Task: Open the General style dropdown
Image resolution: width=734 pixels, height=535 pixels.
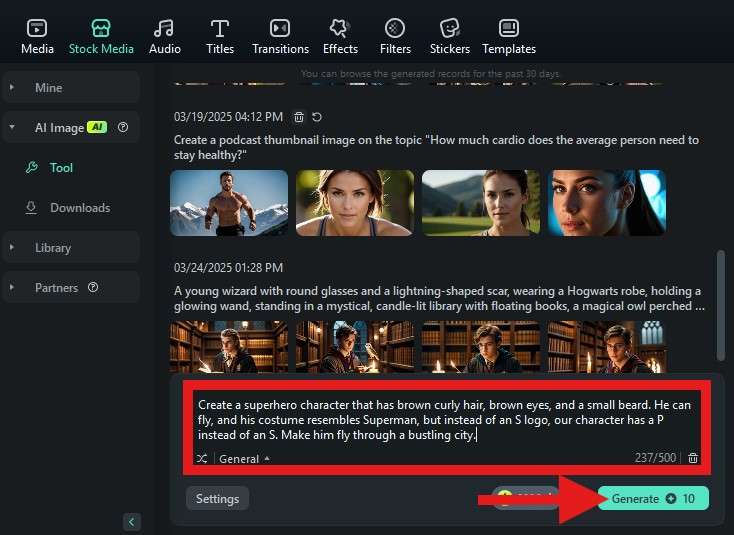Action: click(x=244, y=459)
